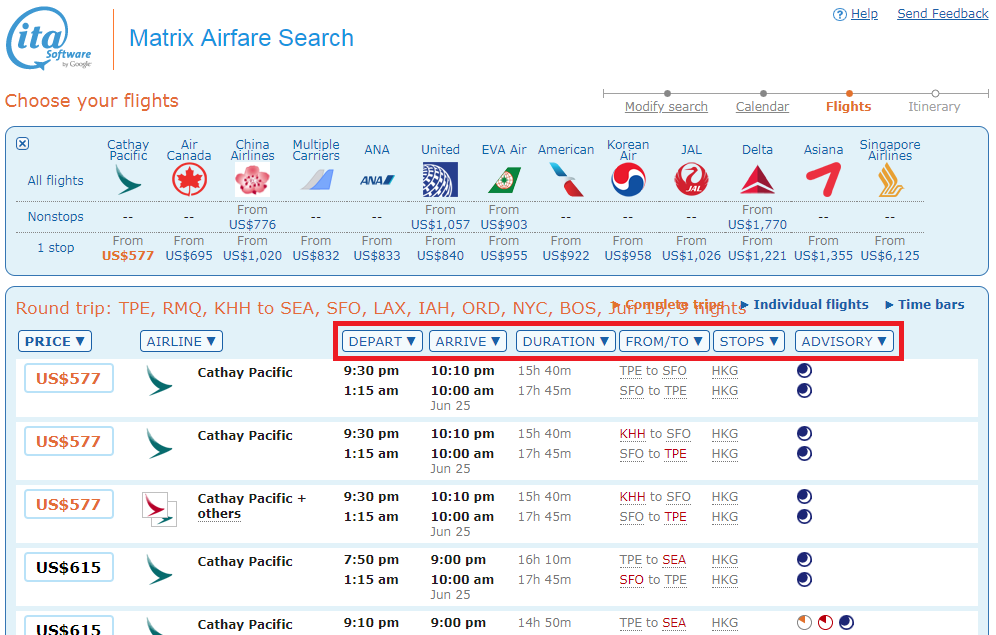Click Cathay Pacific logo in first US$615 result

coord(159,570)
